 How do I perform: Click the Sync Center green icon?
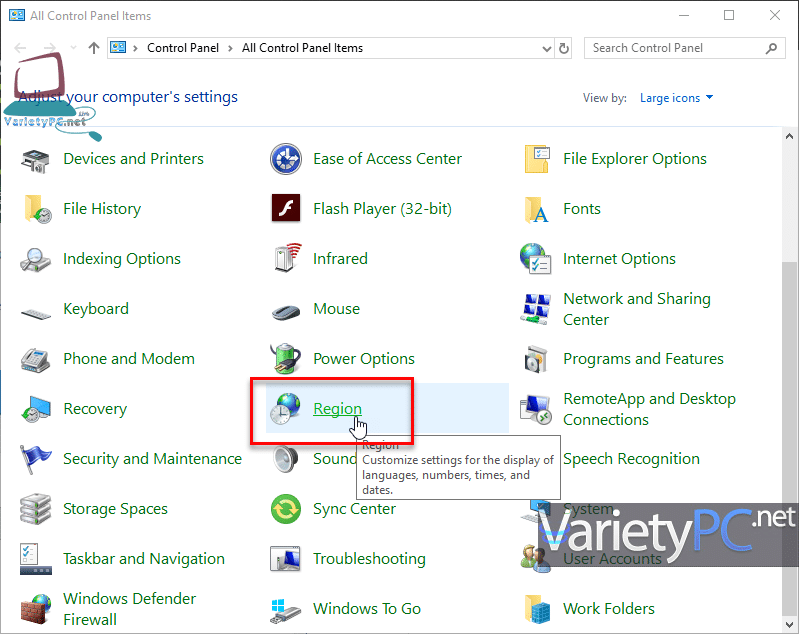286,509
